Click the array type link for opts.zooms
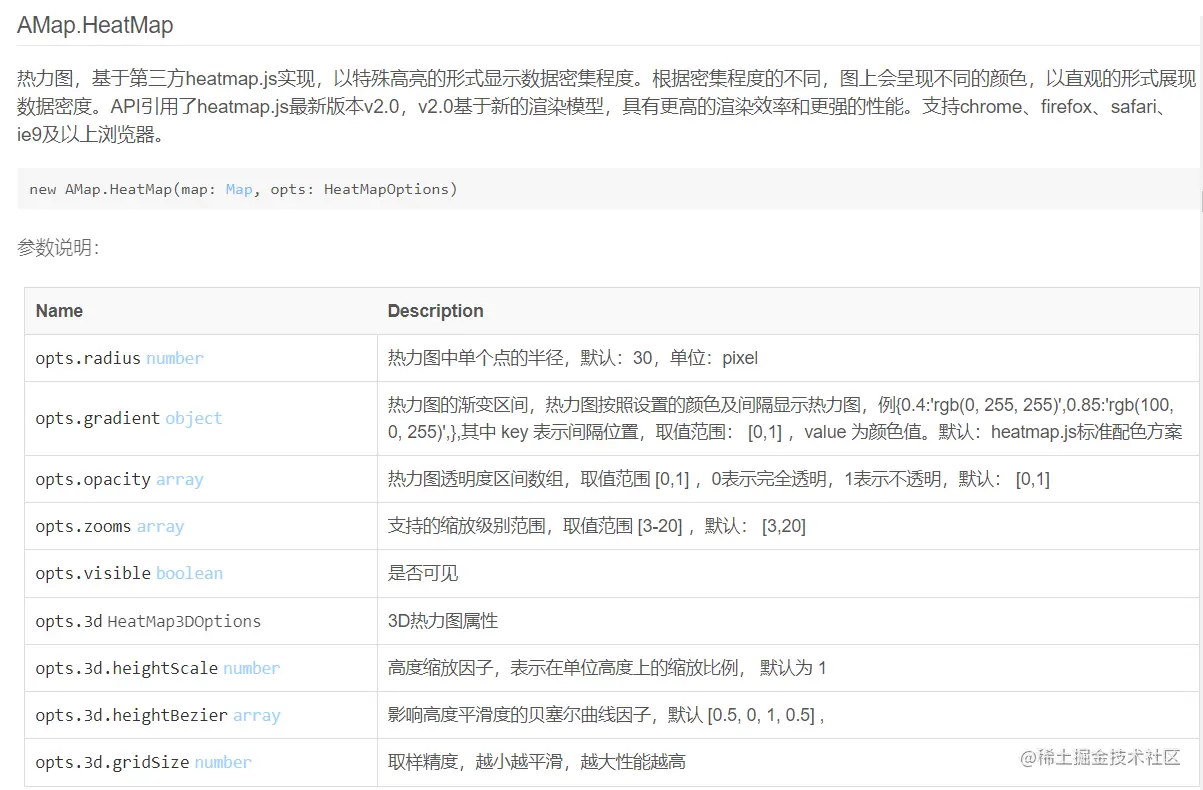 (160, 526)
